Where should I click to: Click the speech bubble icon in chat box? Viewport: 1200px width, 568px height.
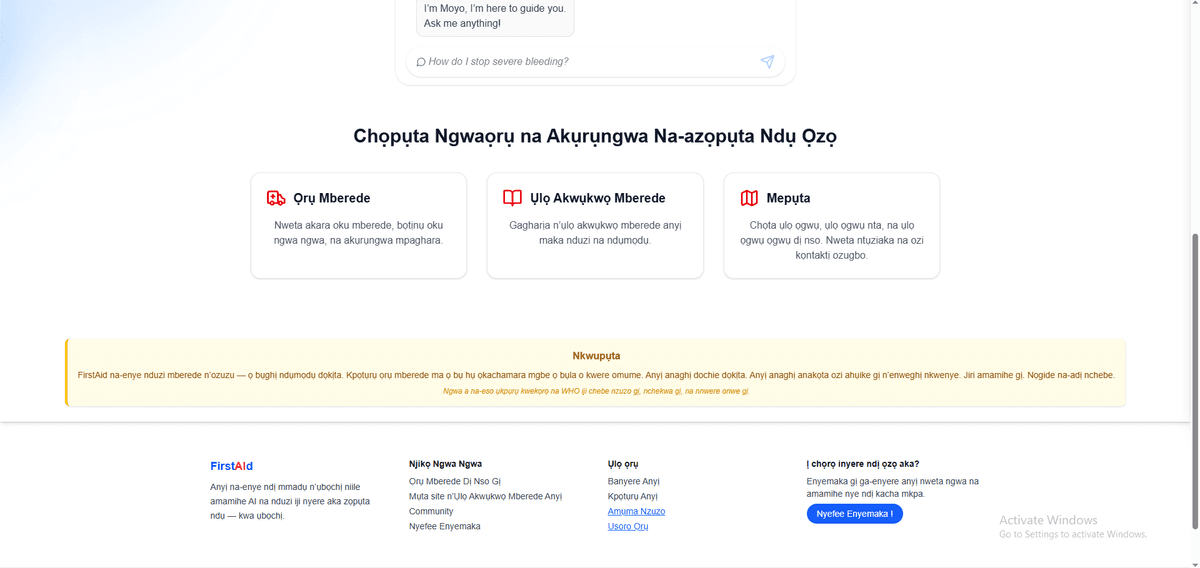tap(421, 62)
